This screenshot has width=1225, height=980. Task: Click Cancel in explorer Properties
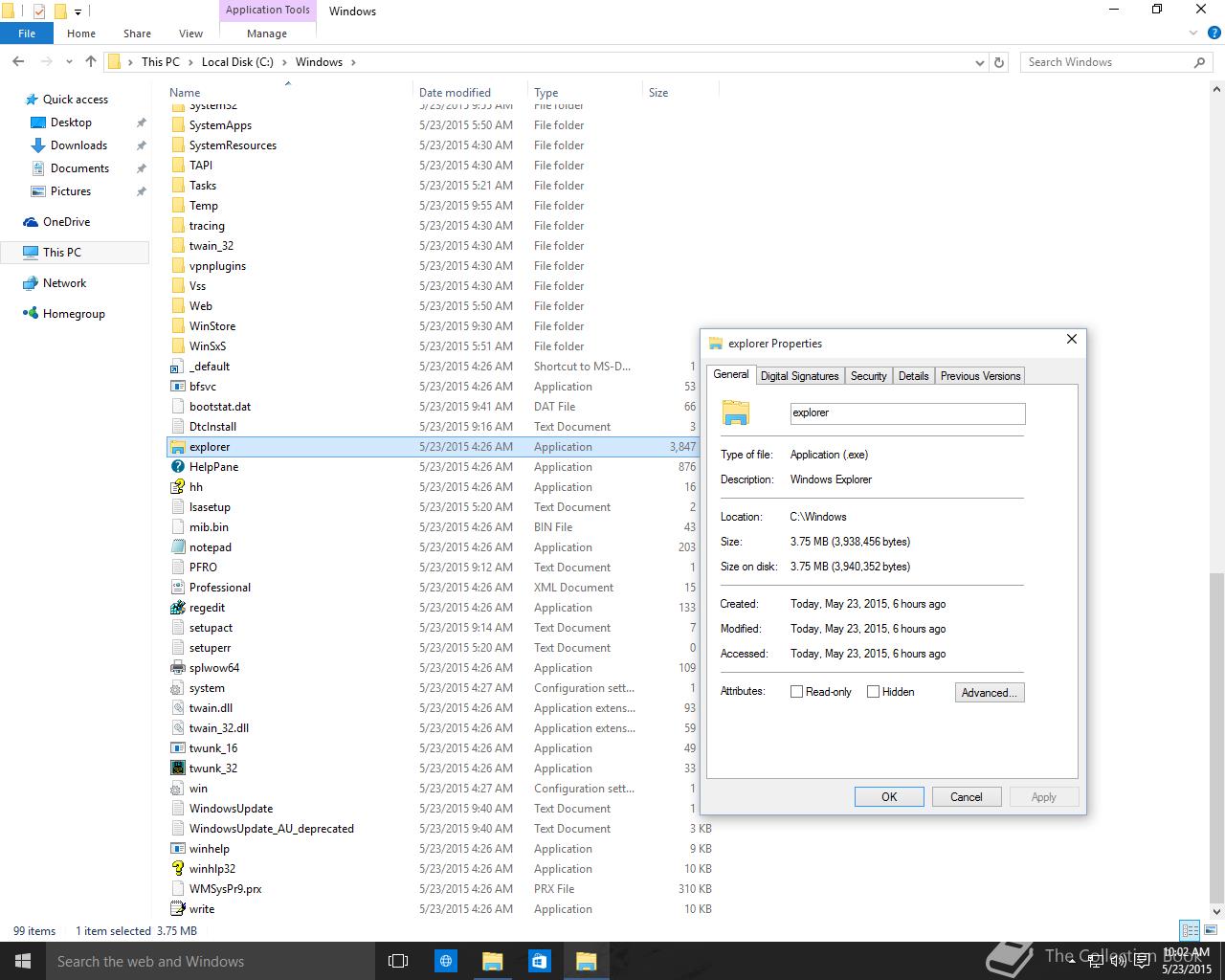(966, 797)
